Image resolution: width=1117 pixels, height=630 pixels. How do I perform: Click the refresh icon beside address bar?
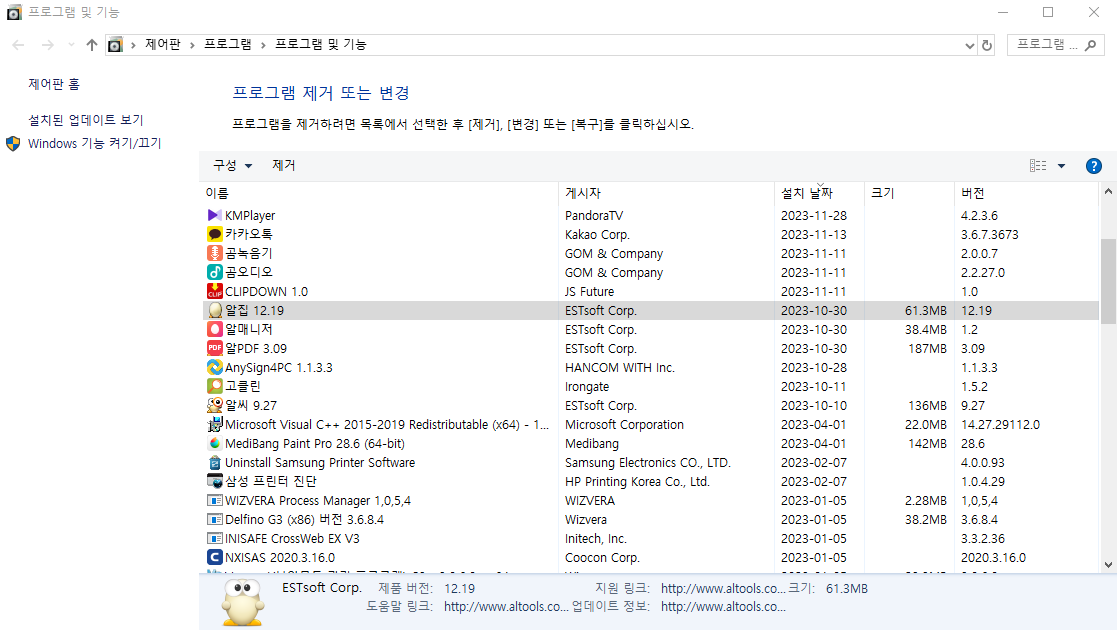(x=987, y=44)
